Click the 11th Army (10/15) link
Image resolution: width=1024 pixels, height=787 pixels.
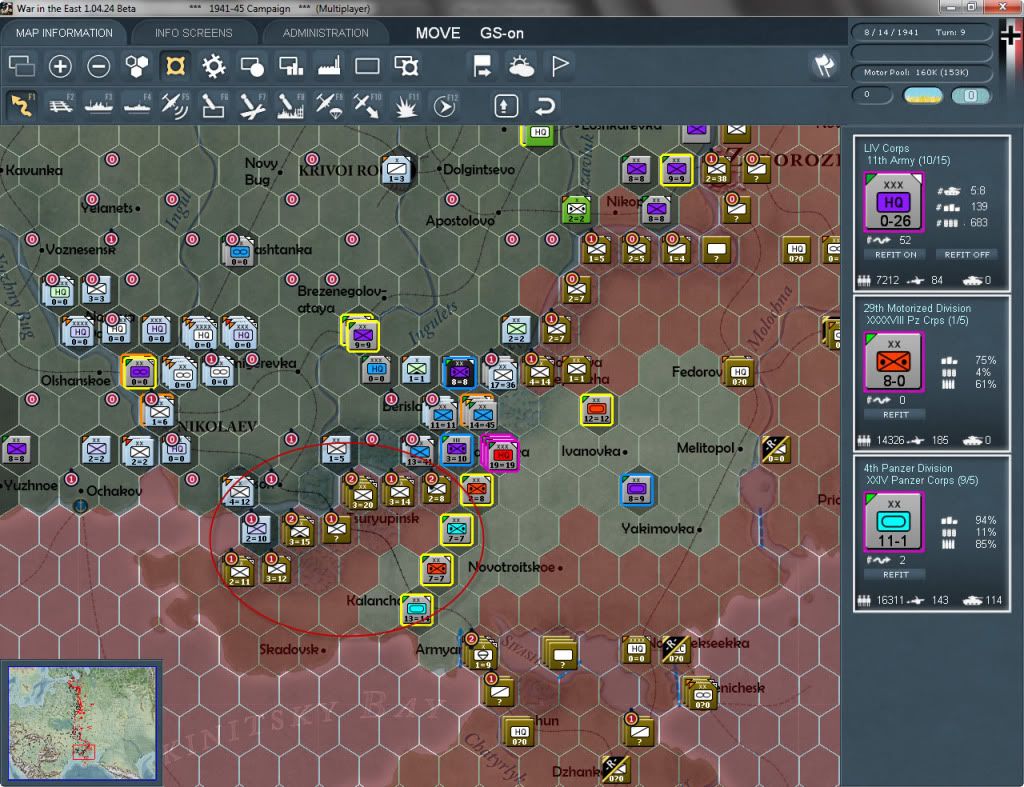[908, 161]
